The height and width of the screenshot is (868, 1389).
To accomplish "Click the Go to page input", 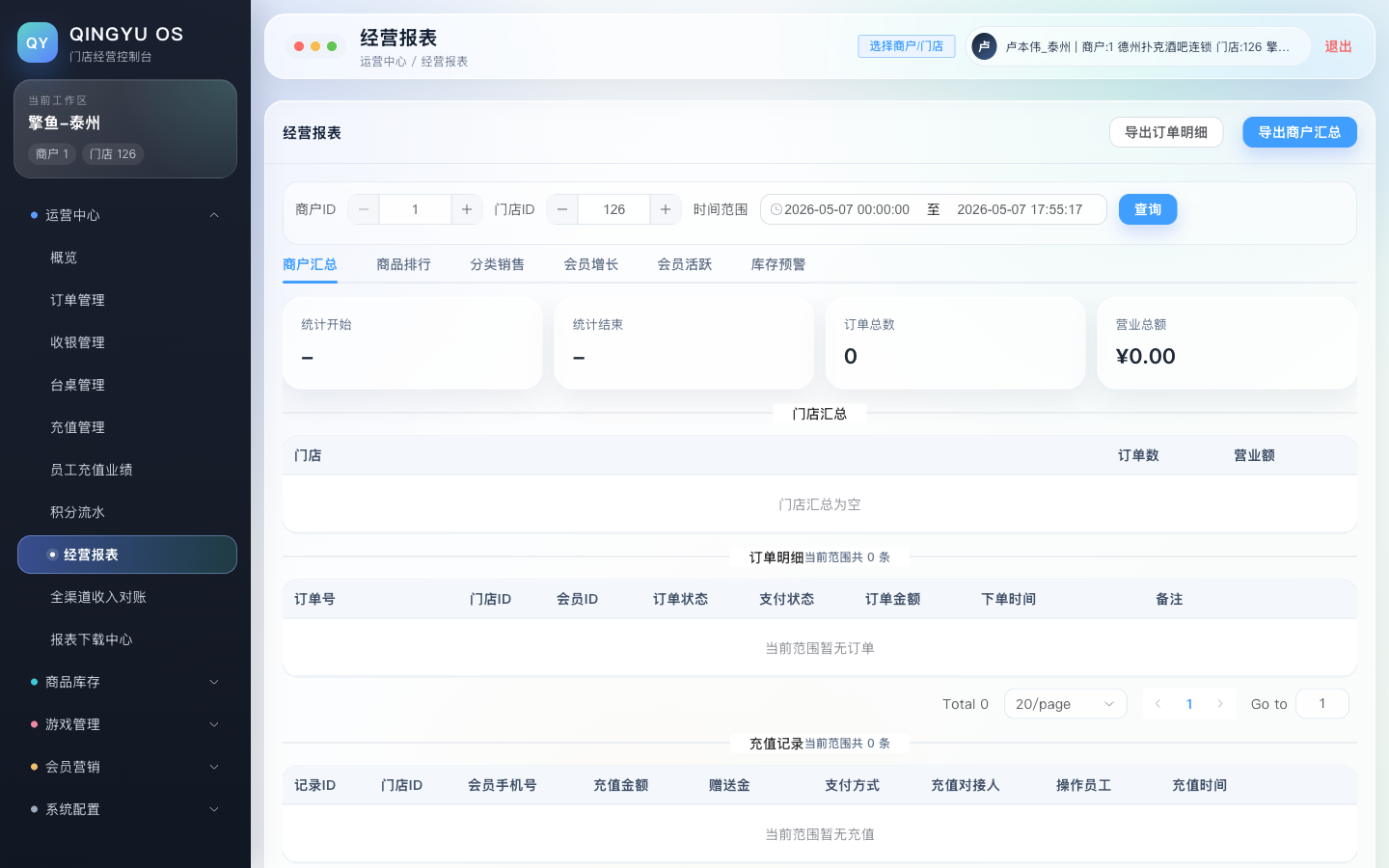I will tap(1321, 704).
